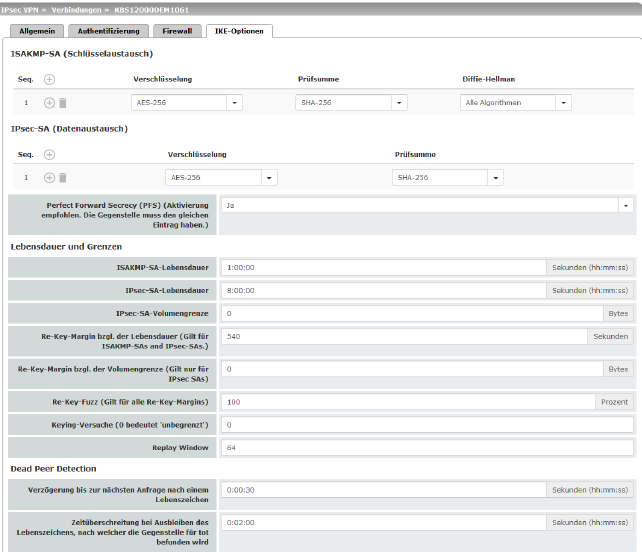Delete ISAKMP-SA row 1 with the trash icon
The height and width of the screenshot is (552, 642).
click(62, 102)
